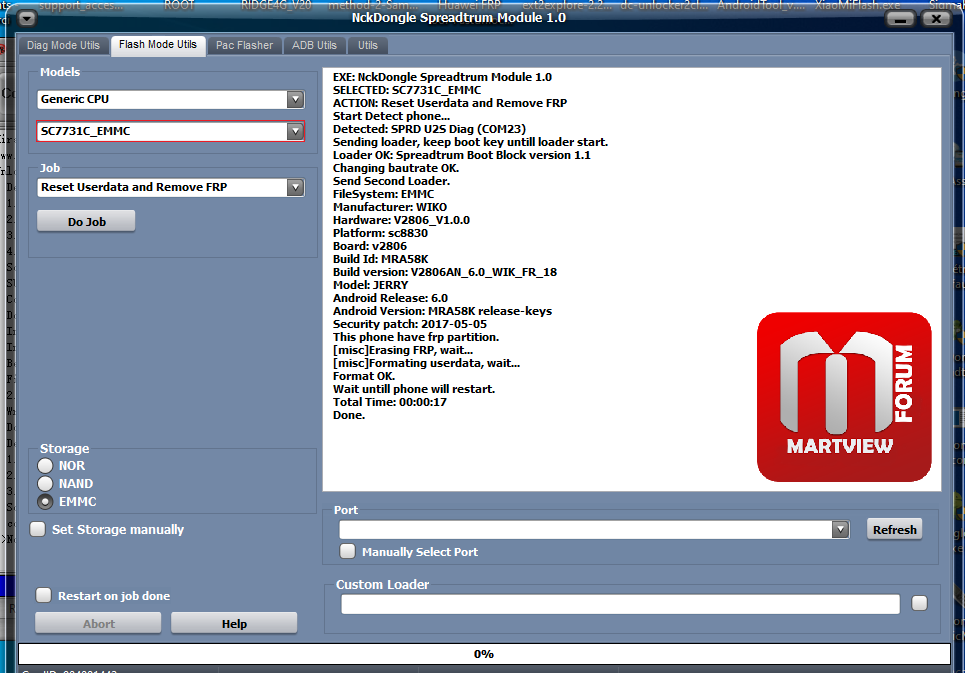Viewport: 965px width, 673px height.
Task: Click '[misc]Erasing FRP, wait...' log line
Action: click(x=403, y=350)
